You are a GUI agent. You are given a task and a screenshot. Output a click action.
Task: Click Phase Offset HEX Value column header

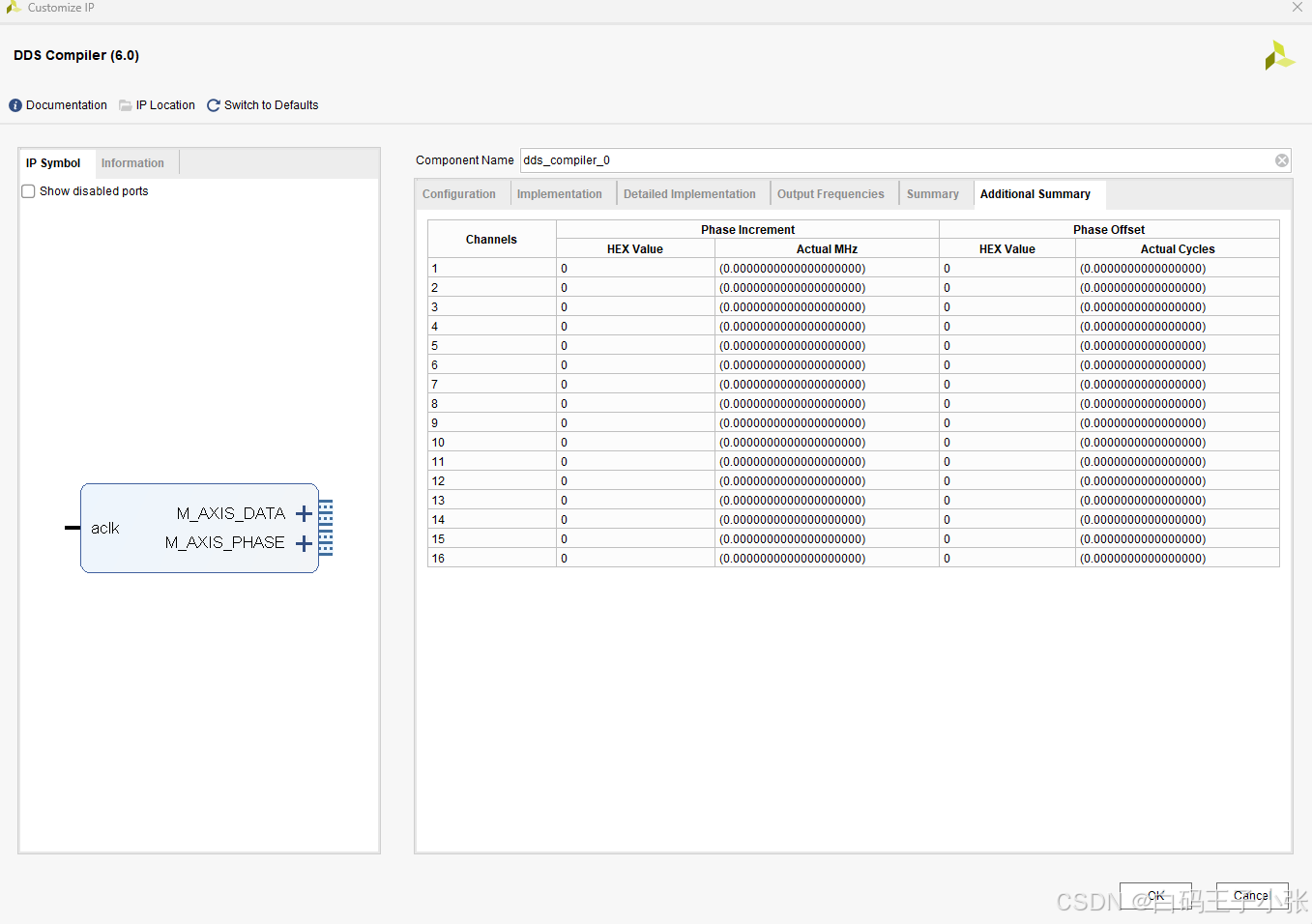1007,249
